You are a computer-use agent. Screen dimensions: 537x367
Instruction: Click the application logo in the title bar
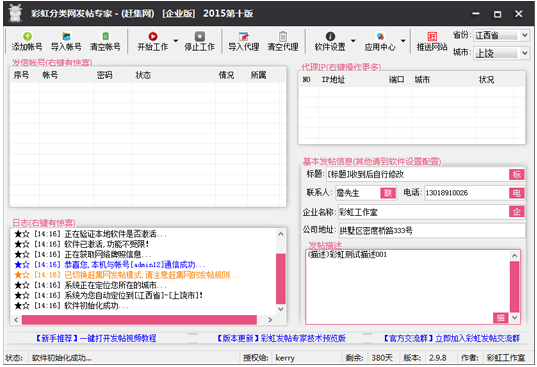pos(15,13)
